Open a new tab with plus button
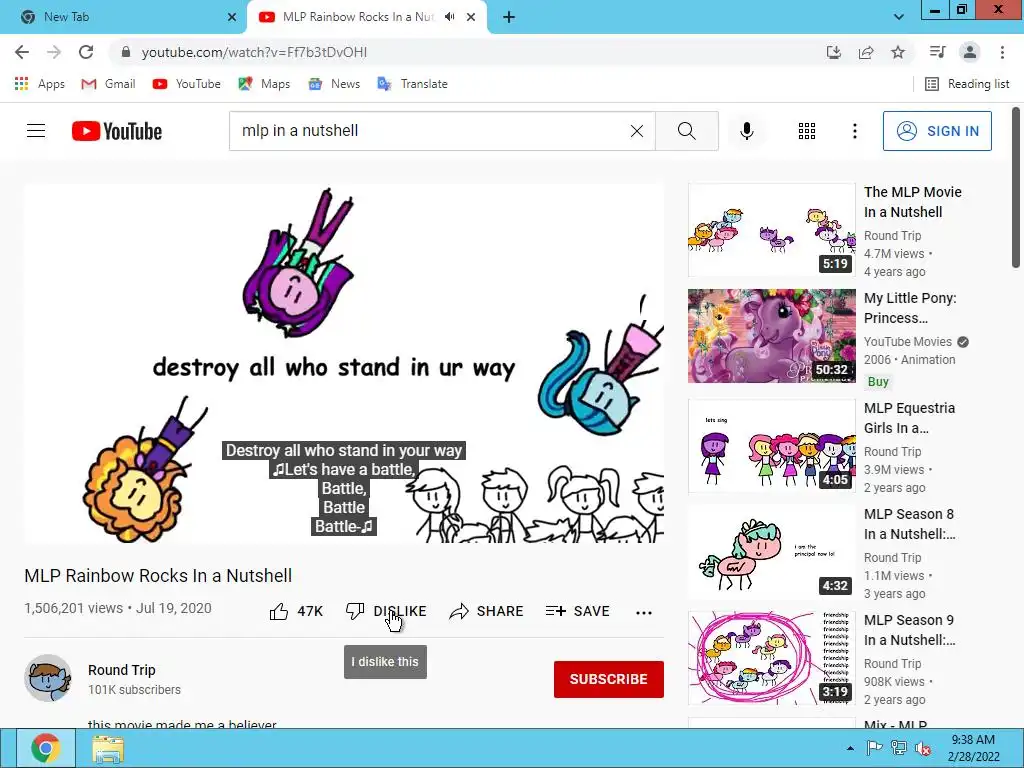Screen dimensions: 1024x768 509,17
